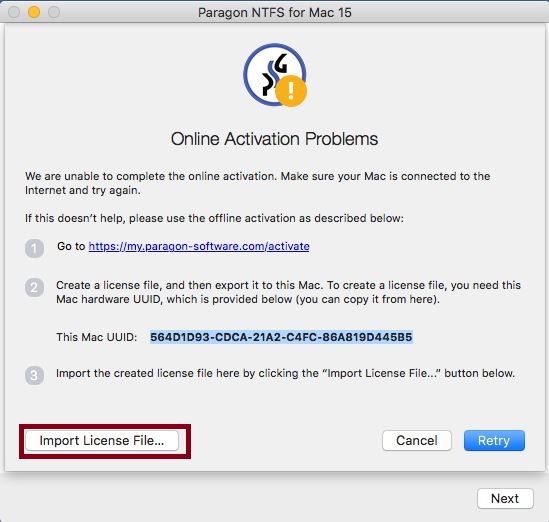
Task: Click the Paragon NTFS warning logo icon
Action: pyautogui.click(x=275, y=75)
